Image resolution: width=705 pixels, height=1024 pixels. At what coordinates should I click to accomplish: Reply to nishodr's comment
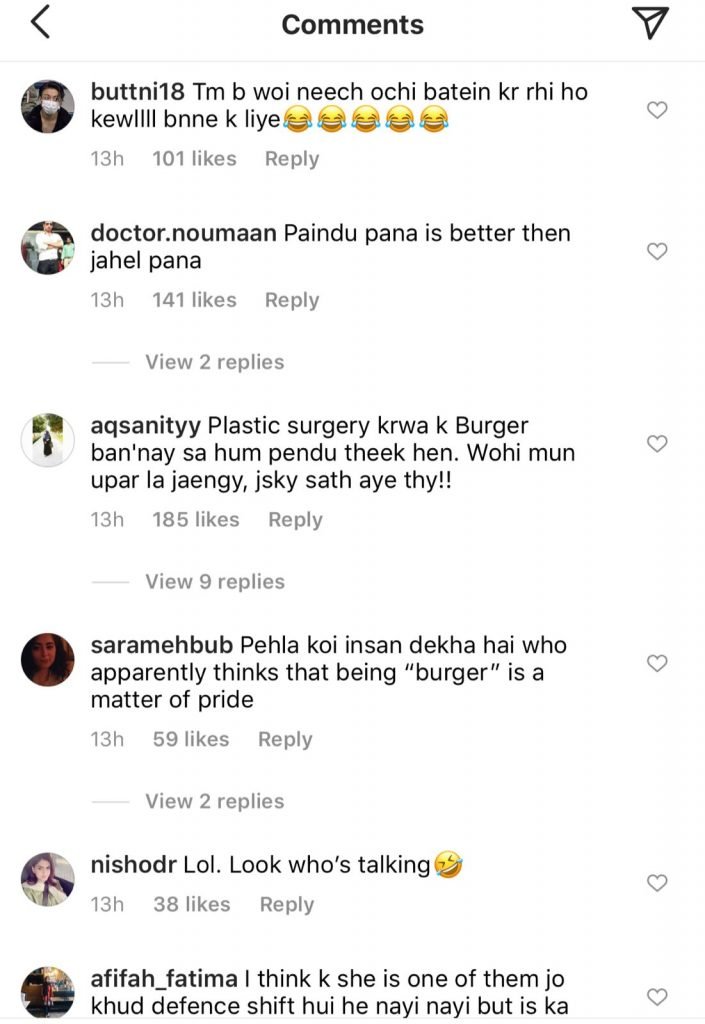tap(286, 904)
